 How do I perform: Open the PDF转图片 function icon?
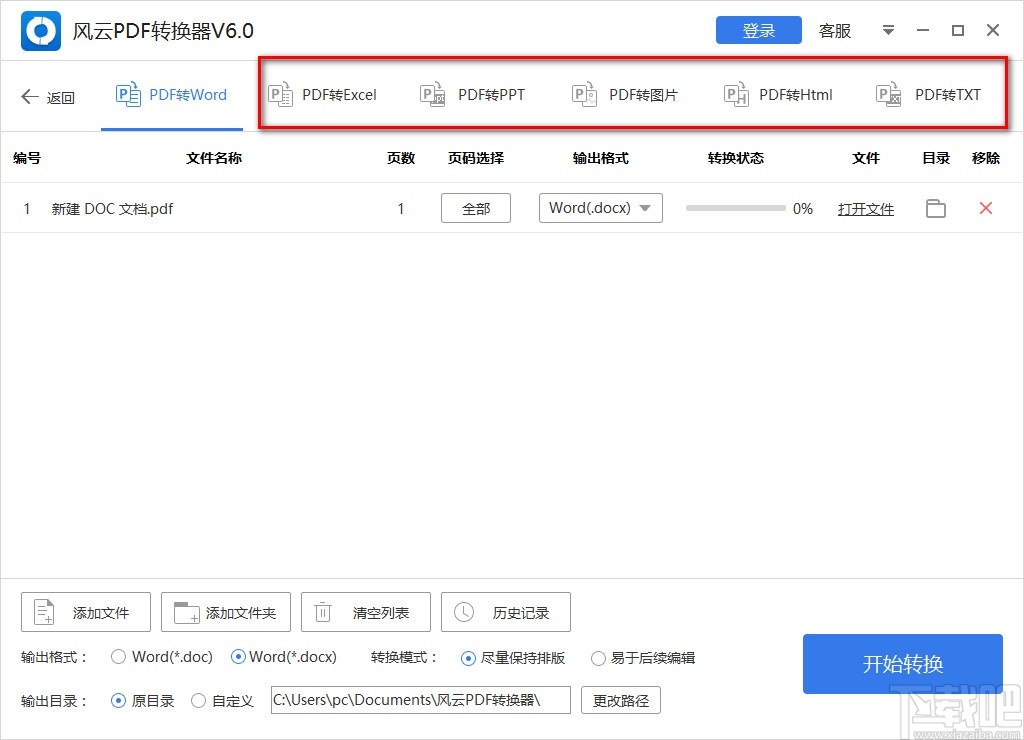[x=585, y=94]
